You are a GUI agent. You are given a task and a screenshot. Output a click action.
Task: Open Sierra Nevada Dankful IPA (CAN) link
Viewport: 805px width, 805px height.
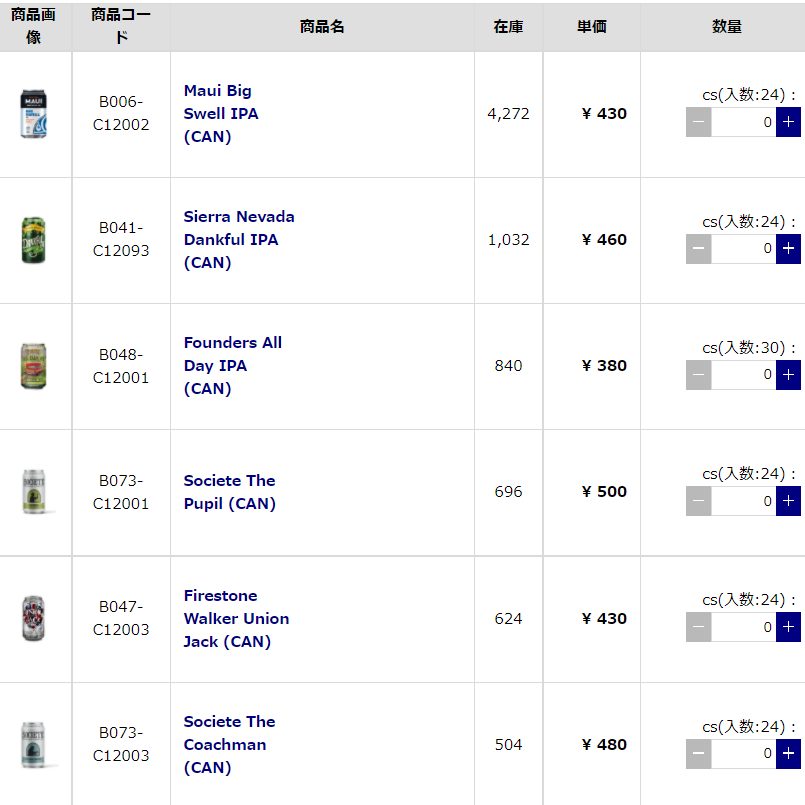point(239,239)
